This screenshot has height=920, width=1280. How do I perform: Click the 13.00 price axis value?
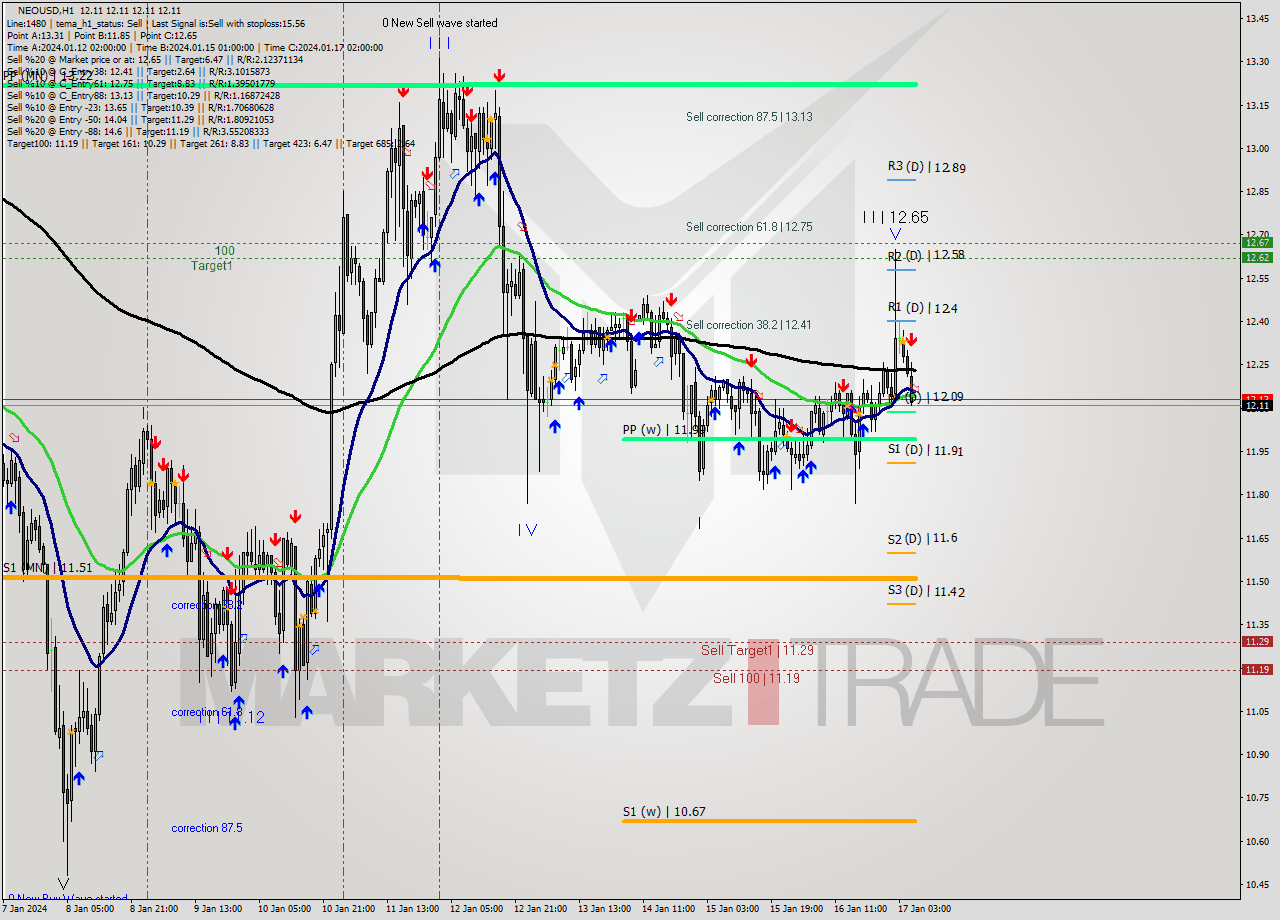1257,149
